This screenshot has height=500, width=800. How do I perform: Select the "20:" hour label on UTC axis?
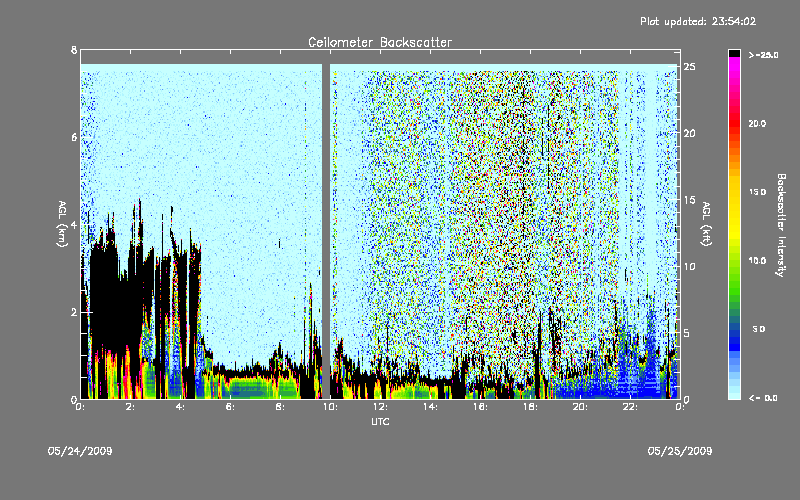tap(580, 407)
